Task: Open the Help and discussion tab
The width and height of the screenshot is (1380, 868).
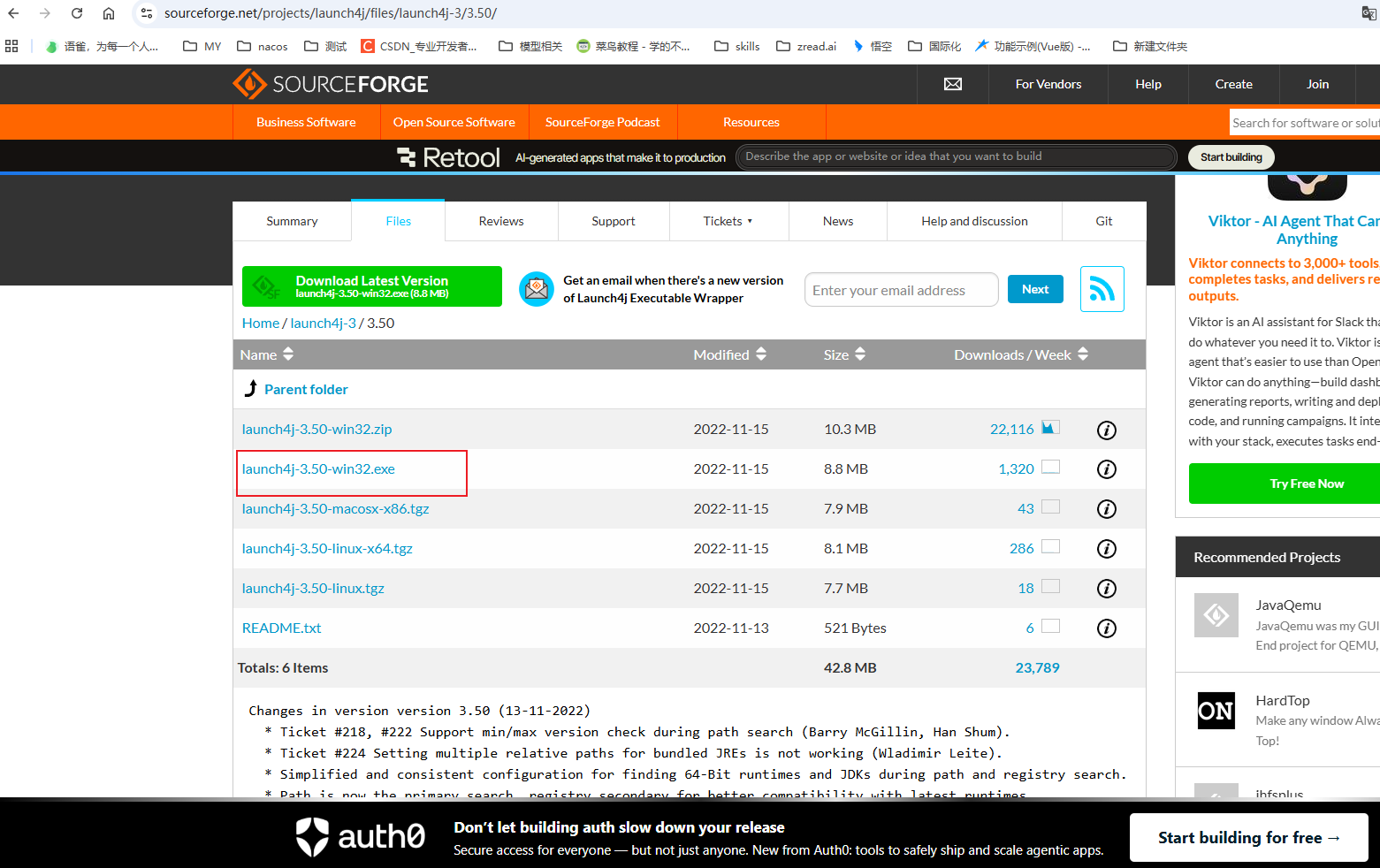Action: point(974,221)
